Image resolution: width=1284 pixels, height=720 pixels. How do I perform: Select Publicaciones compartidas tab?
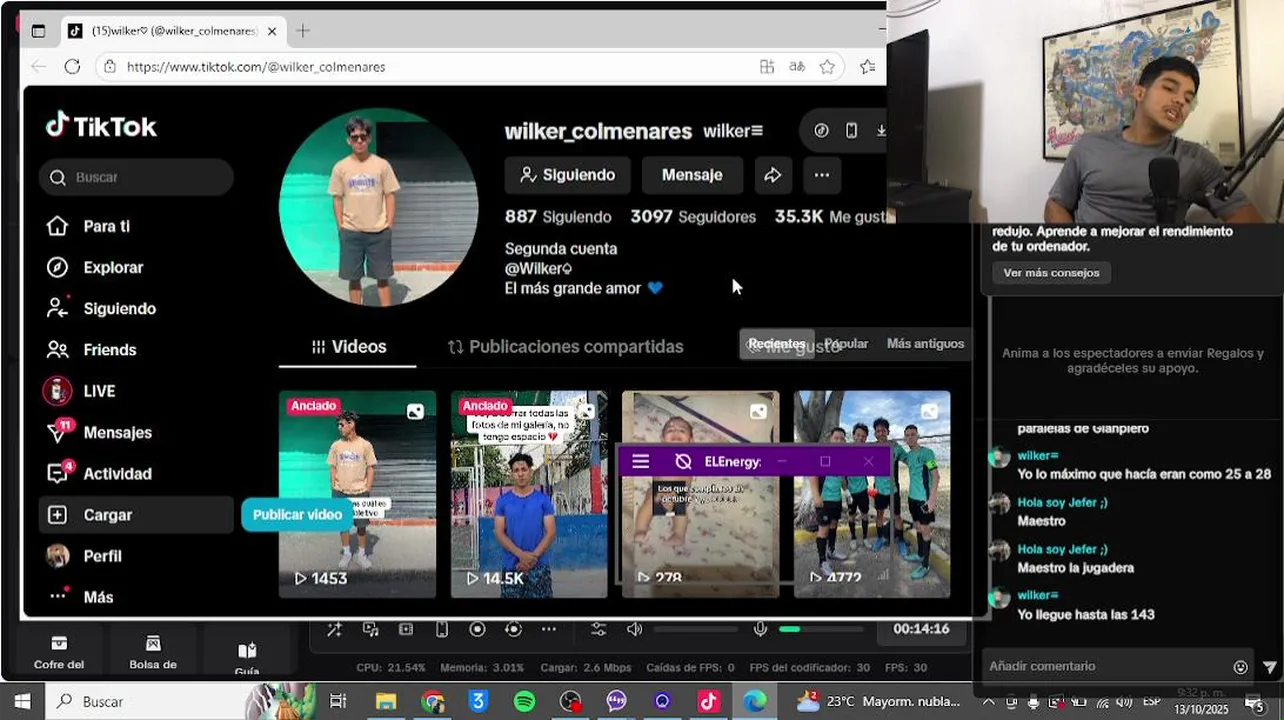pos(565,346)
